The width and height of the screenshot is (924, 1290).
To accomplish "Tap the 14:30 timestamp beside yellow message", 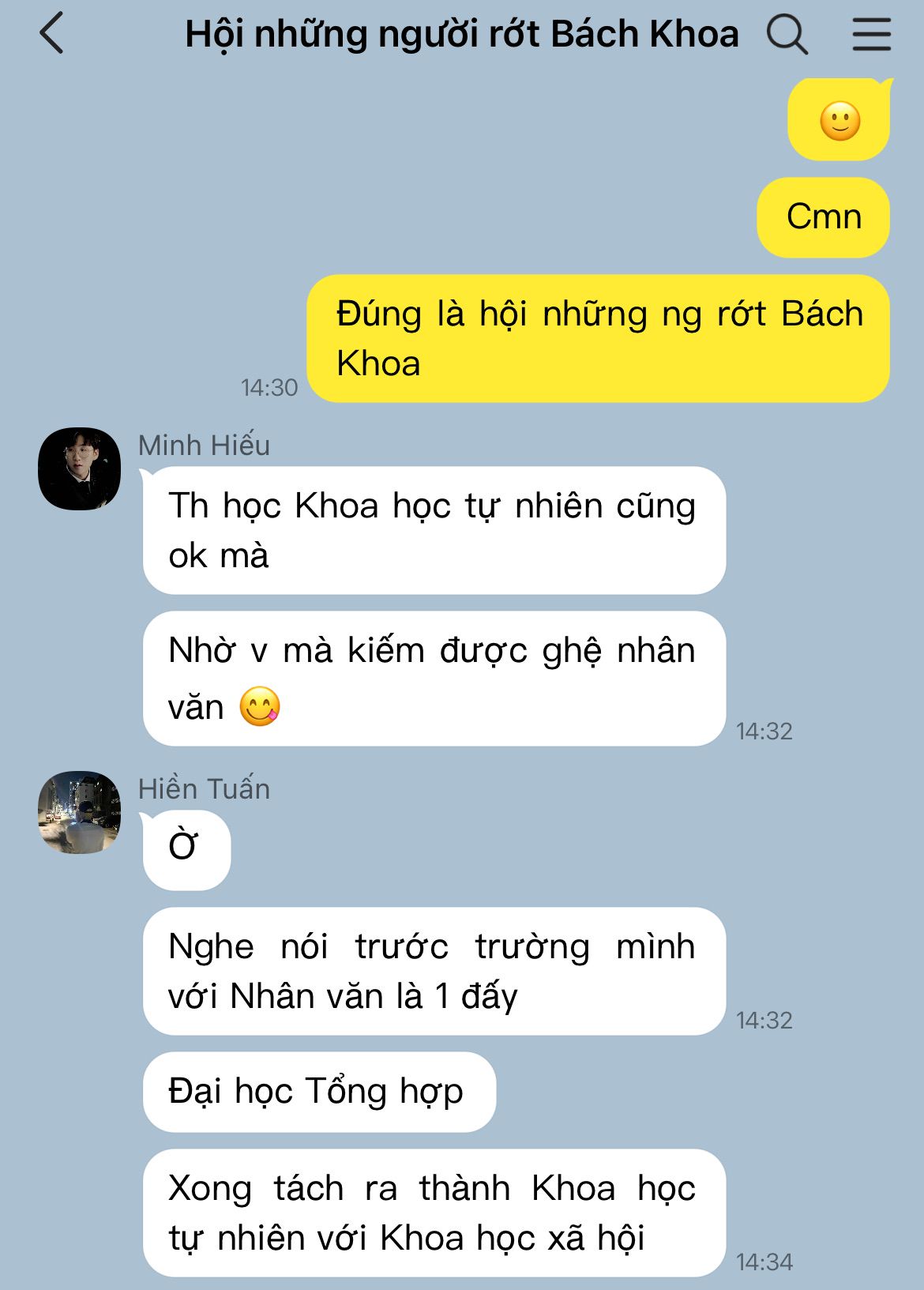I will 269,387.
